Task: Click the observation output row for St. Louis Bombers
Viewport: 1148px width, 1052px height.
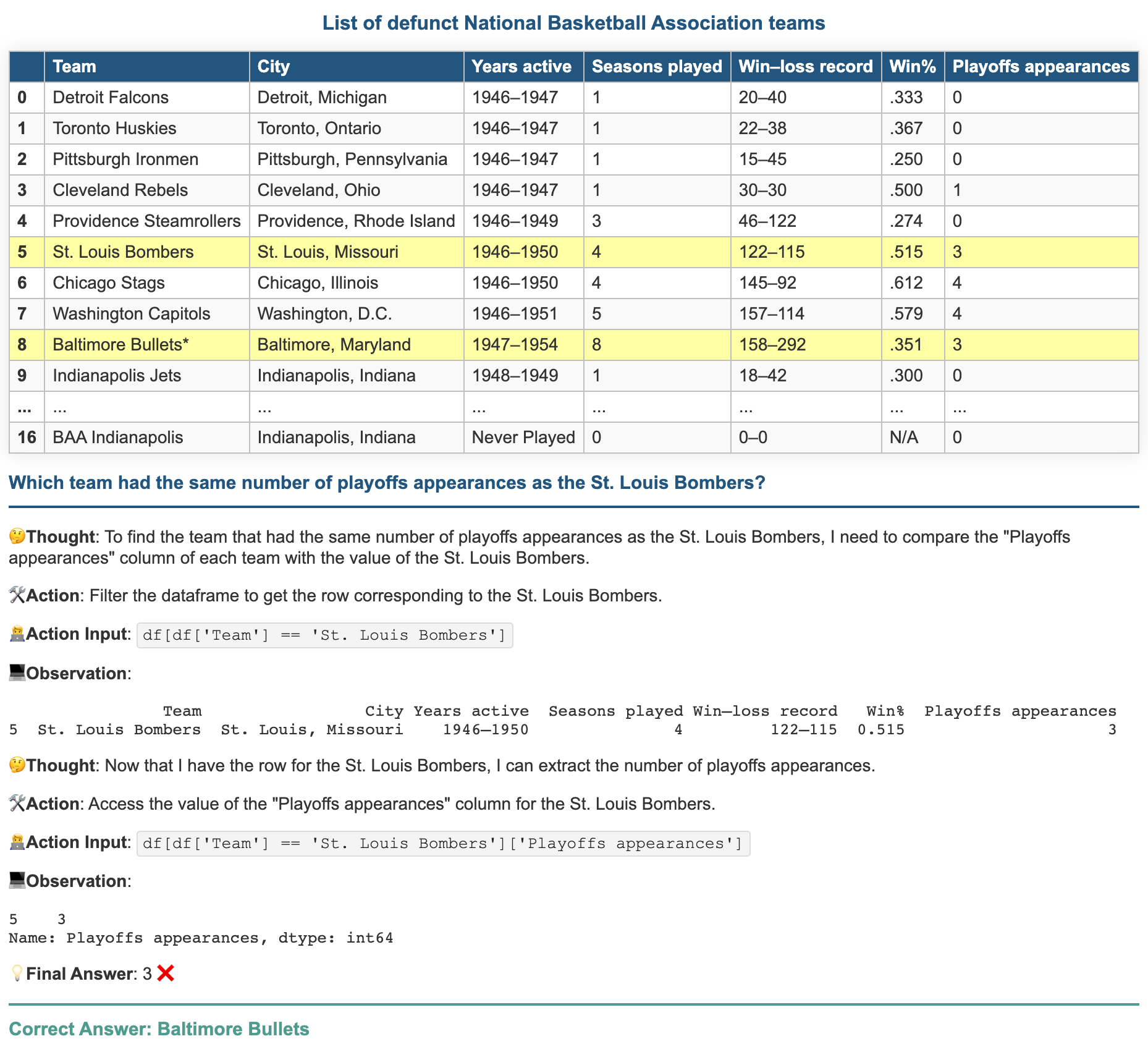Action: (x=563, y=730)
